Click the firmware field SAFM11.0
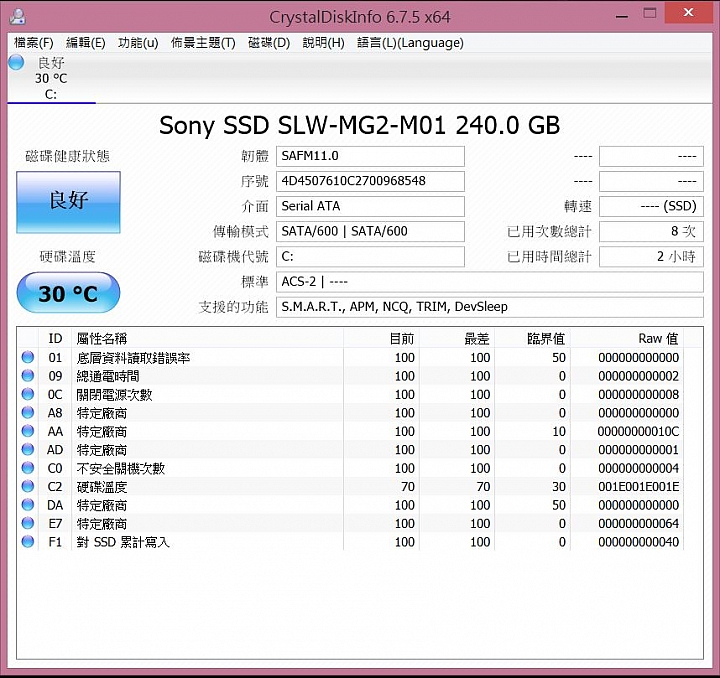Image resolution: width=720 pixels, height=678 pixels. (370, 156)
